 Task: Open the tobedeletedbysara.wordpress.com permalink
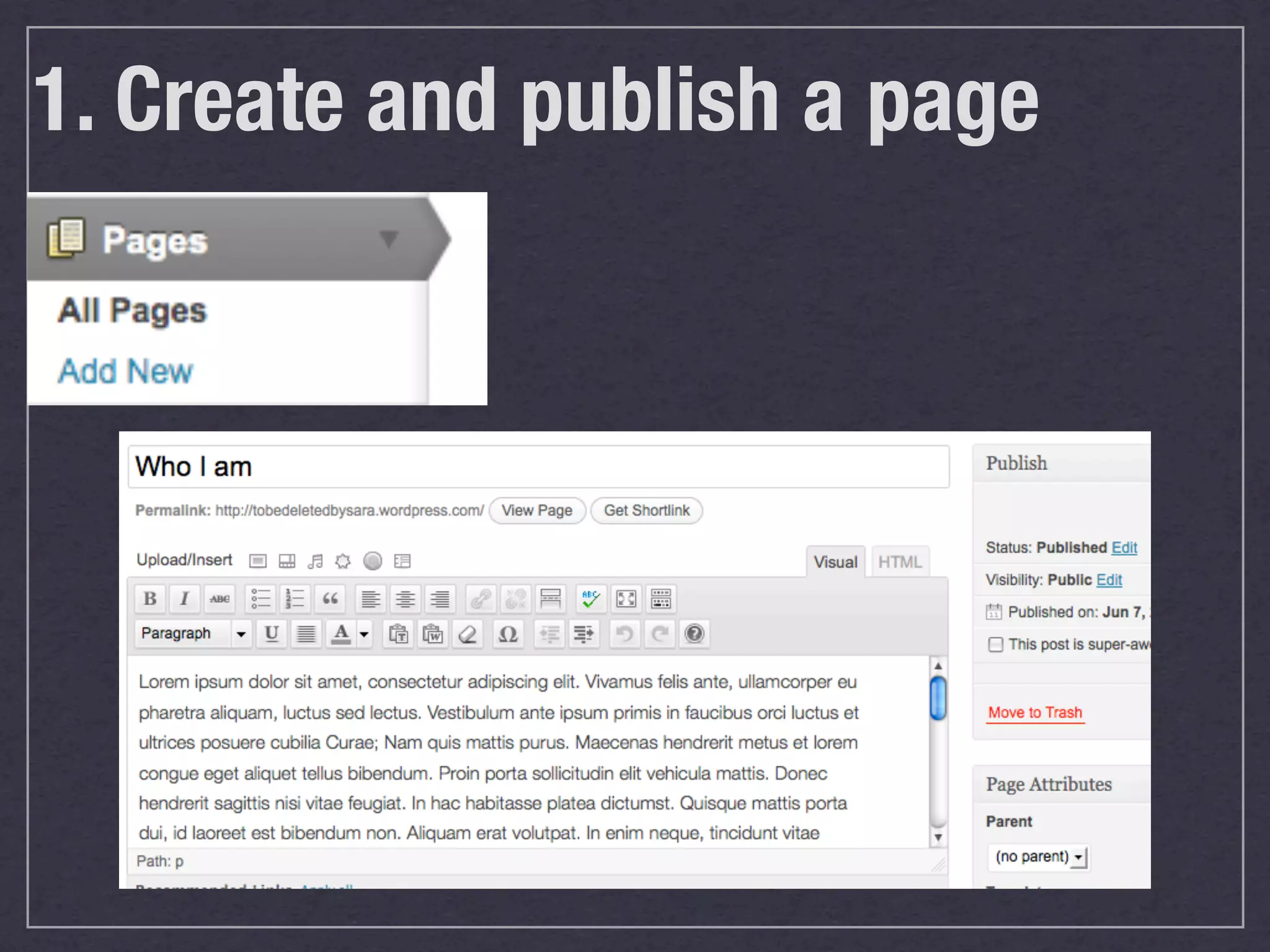coord(349,511)
